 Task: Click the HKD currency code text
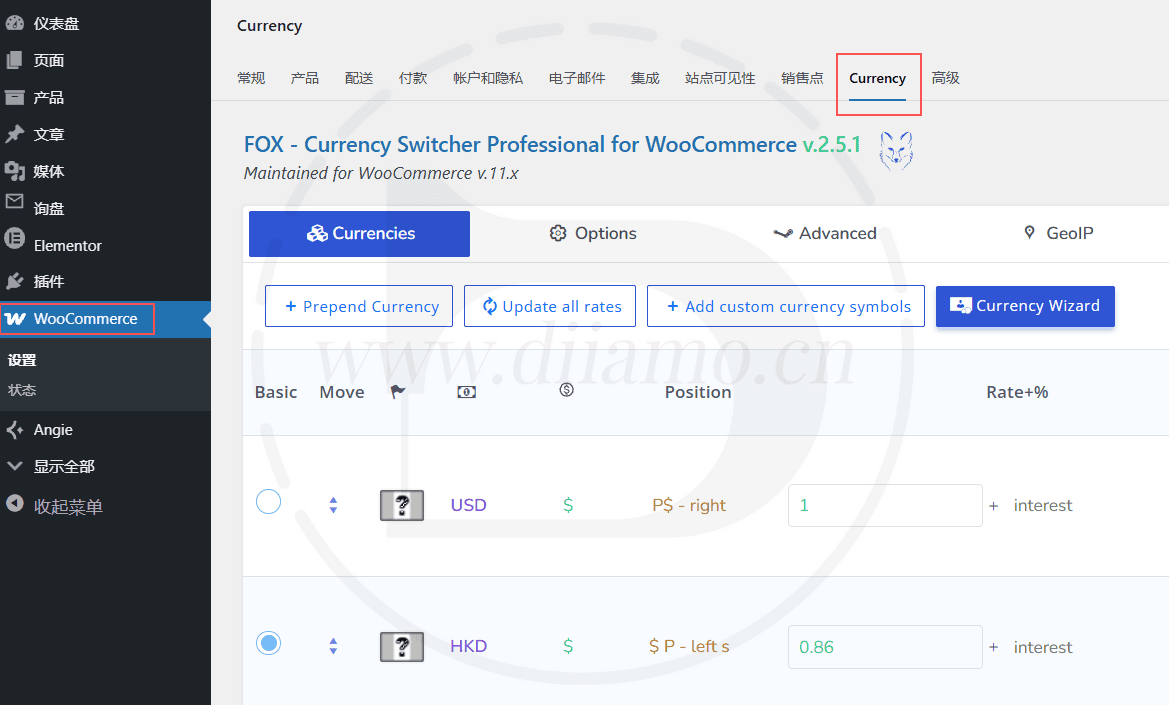468,646
